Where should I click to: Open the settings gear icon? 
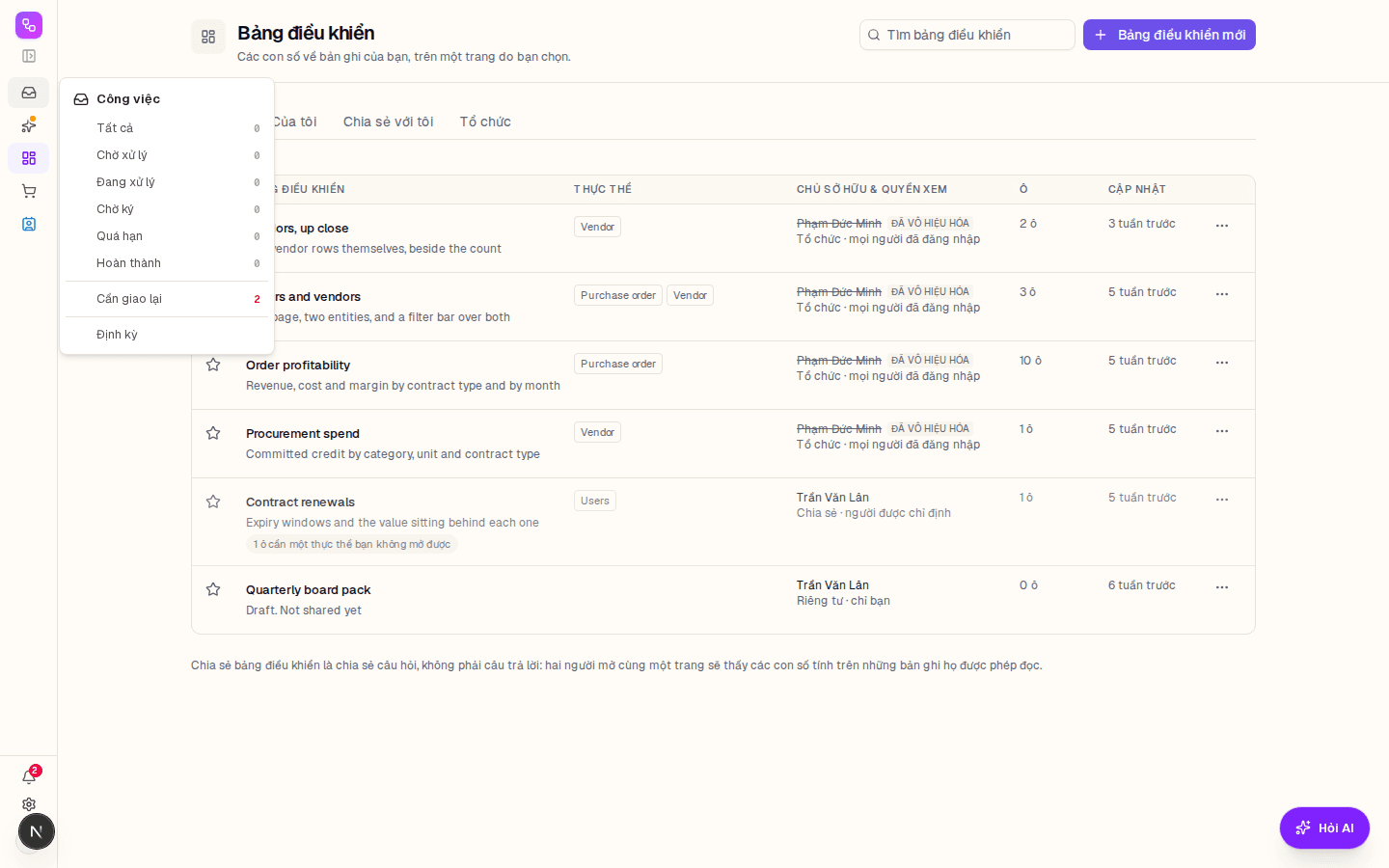(29, 804)
